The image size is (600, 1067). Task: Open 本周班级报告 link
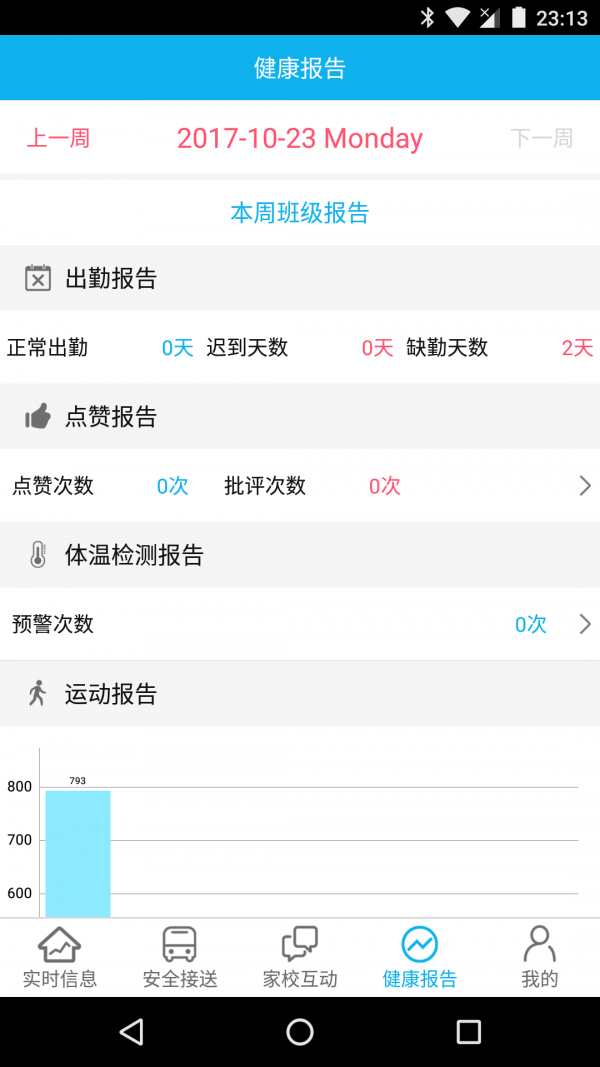(299, 212)
